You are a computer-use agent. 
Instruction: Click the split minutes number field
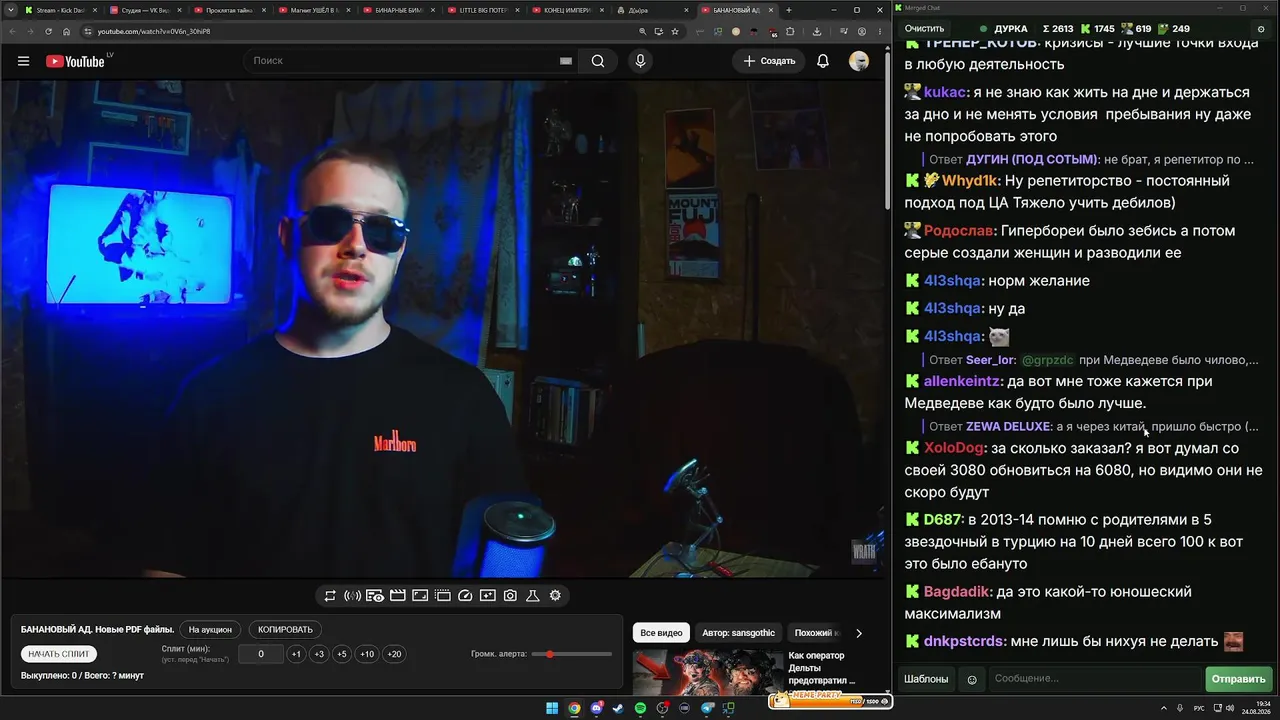261,654
